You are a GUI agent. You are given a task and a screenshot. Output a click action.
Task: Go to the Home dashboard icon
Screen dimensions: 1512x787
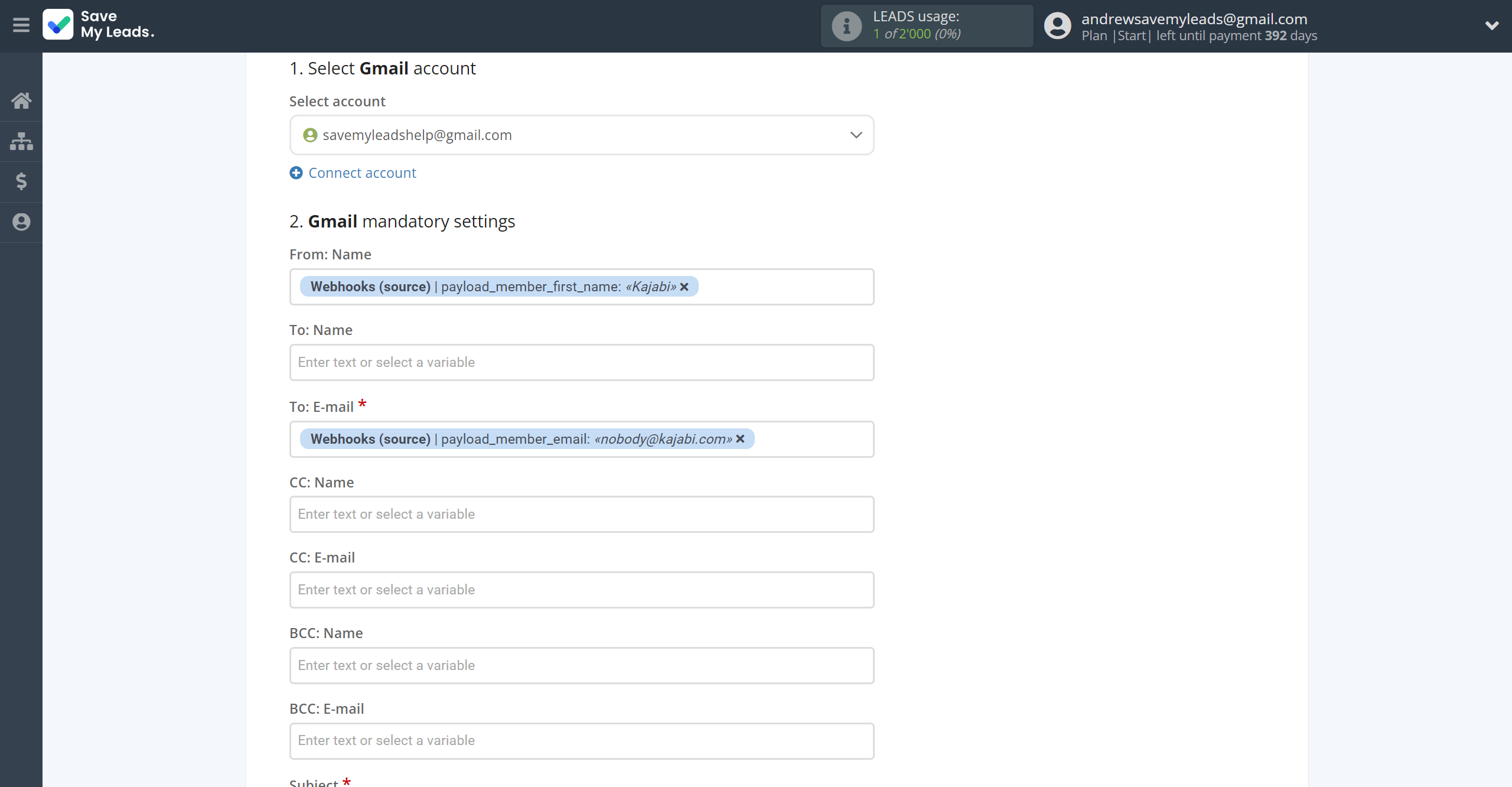tap(21, 100)
